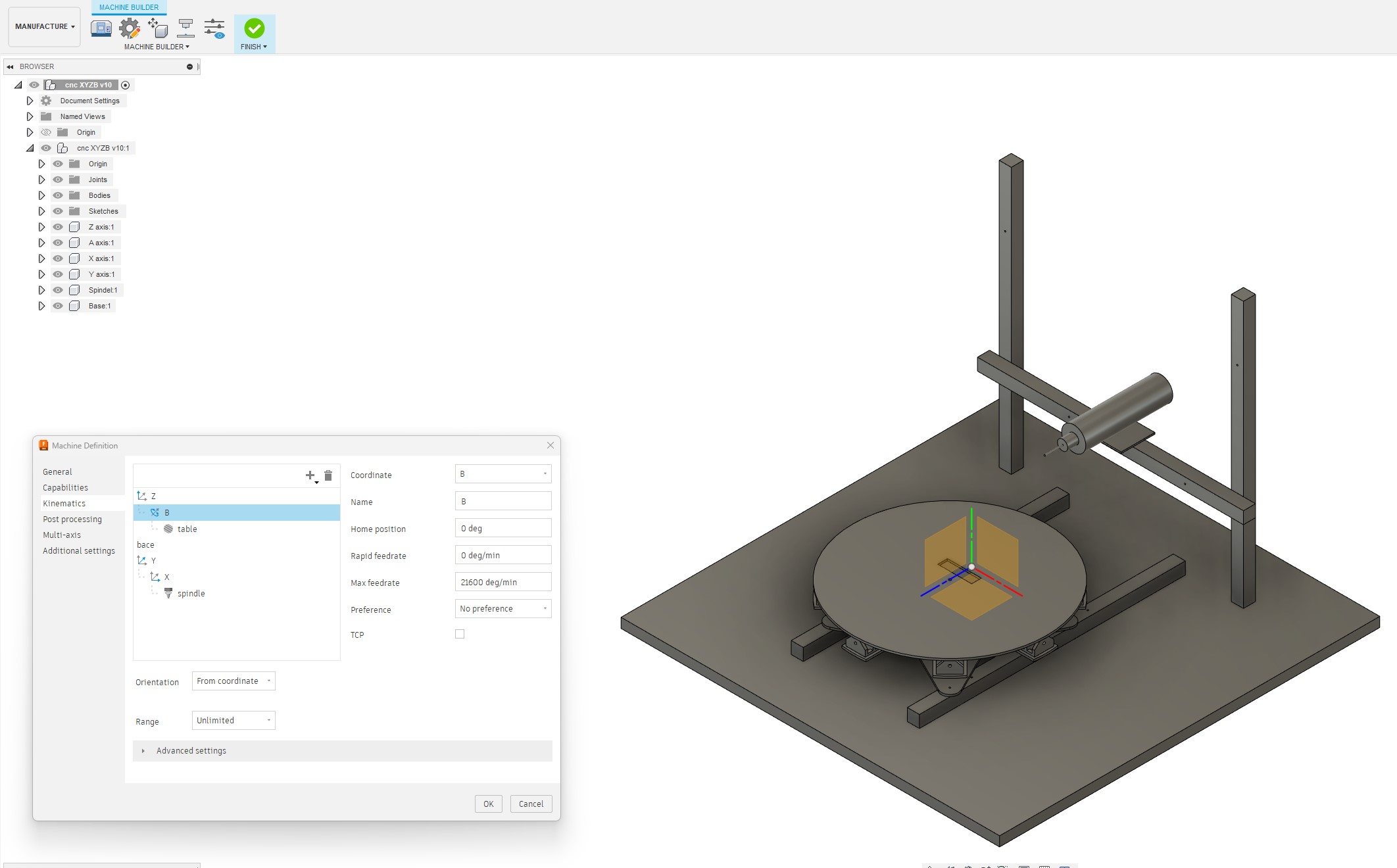Screen dimensions: 1397x868
Task: Open the Range Unlimited dropdown
Action: click(x=233, y=721)
